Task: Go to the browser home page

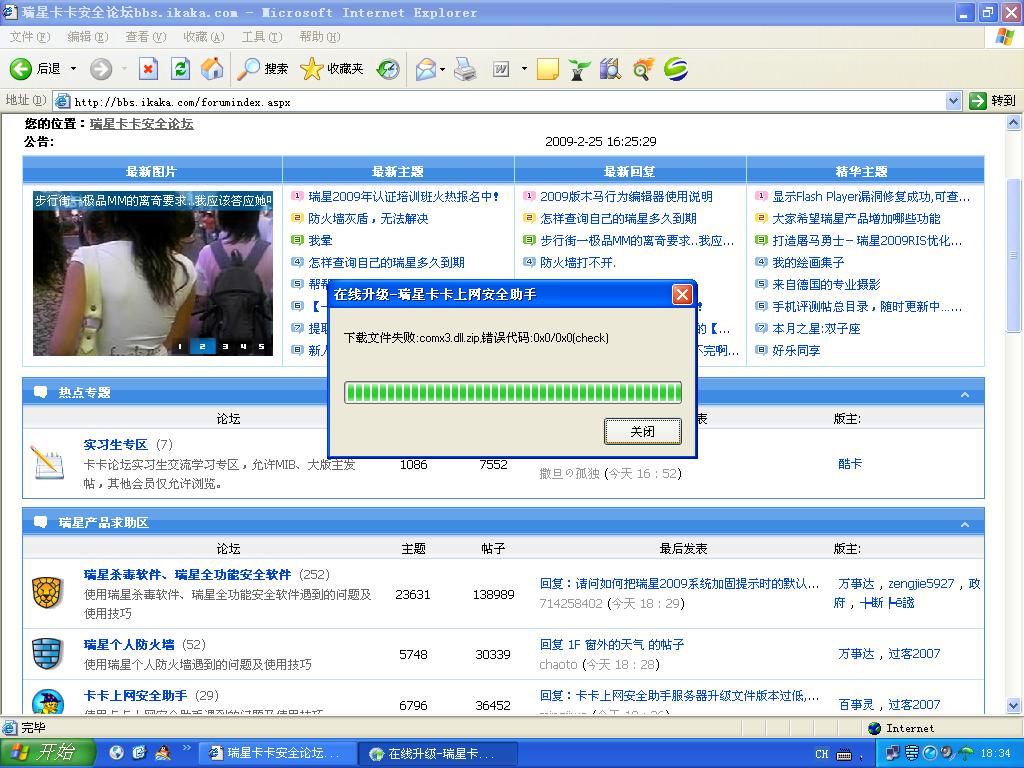Action: pyautogui.click(x=212, y=69)
